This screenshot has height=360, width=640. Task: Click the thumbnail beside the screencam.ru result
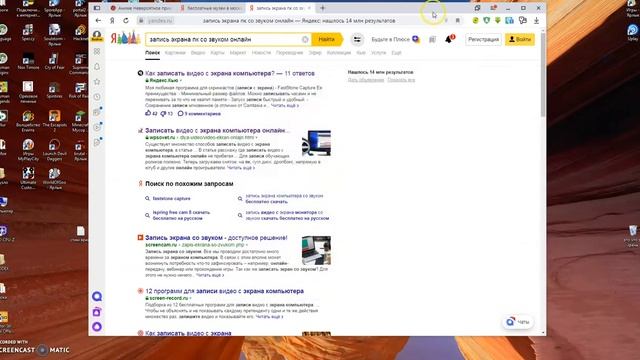tap(316, 250)
